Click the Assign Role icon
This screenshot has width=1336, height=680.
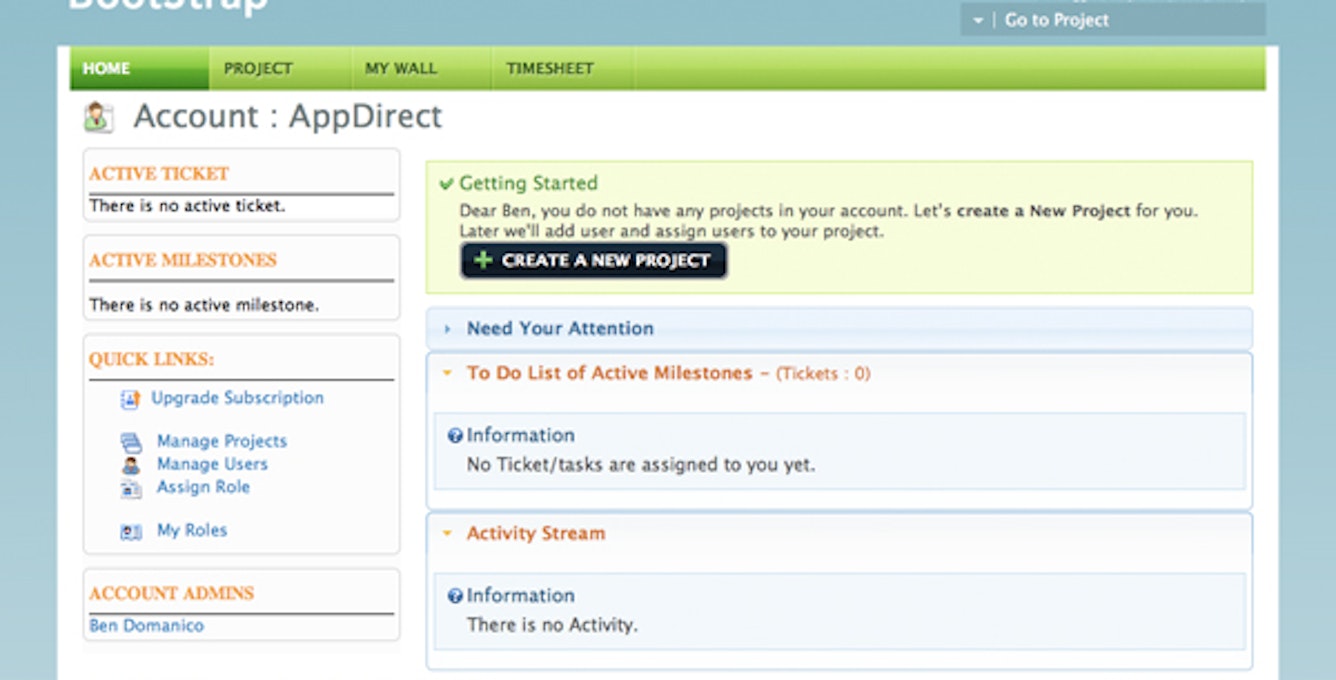(131, 488)
